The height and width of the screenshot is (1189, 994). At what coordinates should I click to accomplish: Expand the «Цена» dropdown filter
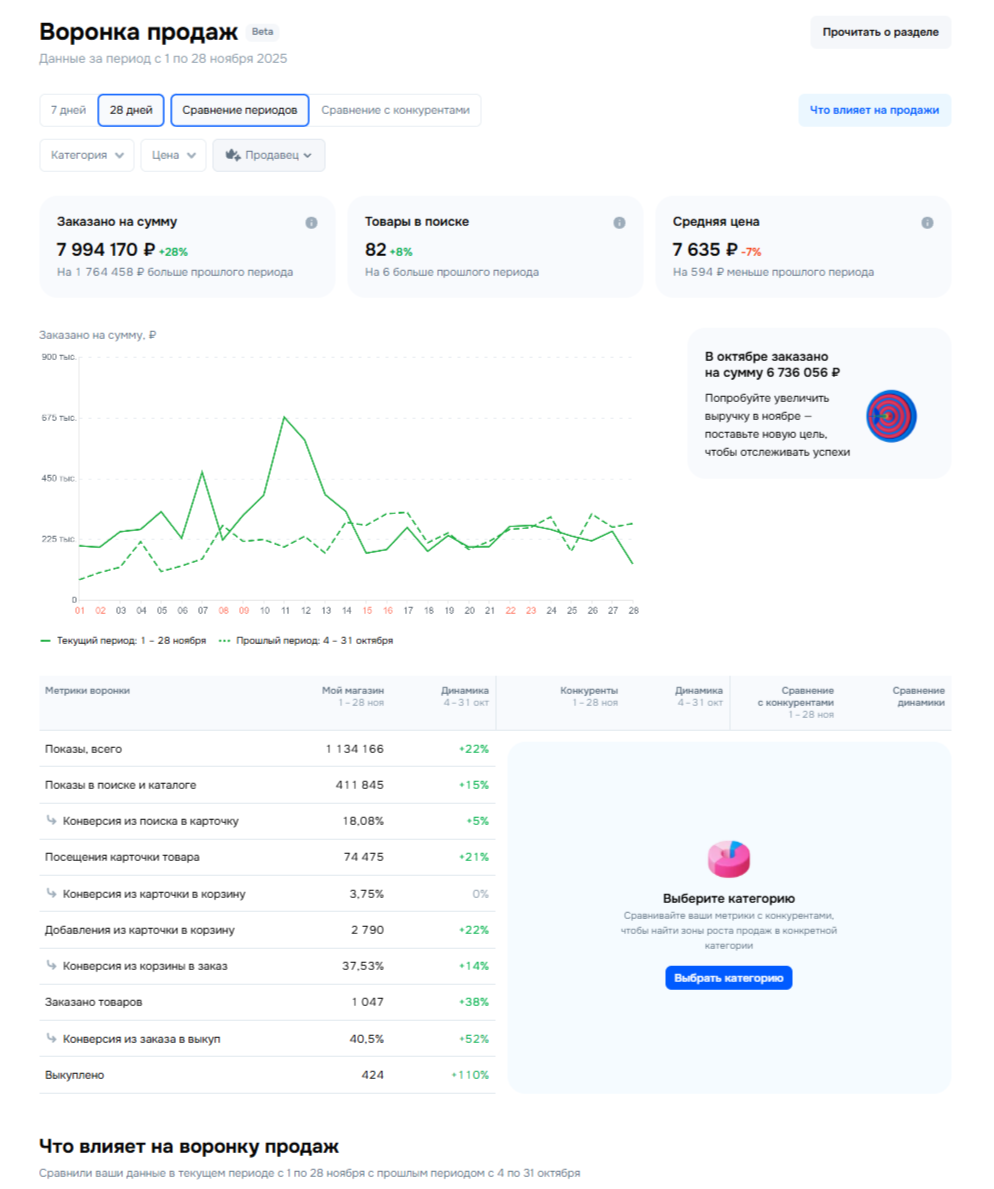(x=173, y=155)
